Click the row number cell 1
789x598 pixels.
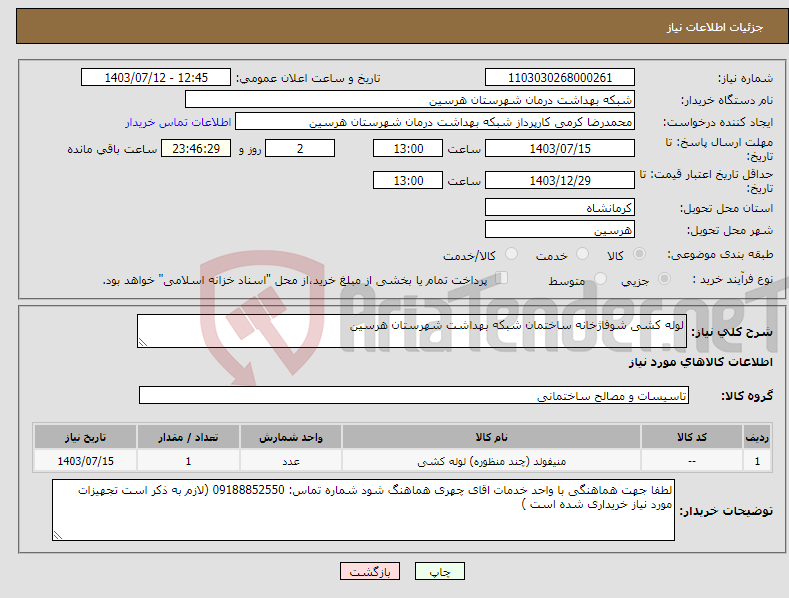click(x=757, y=461)
